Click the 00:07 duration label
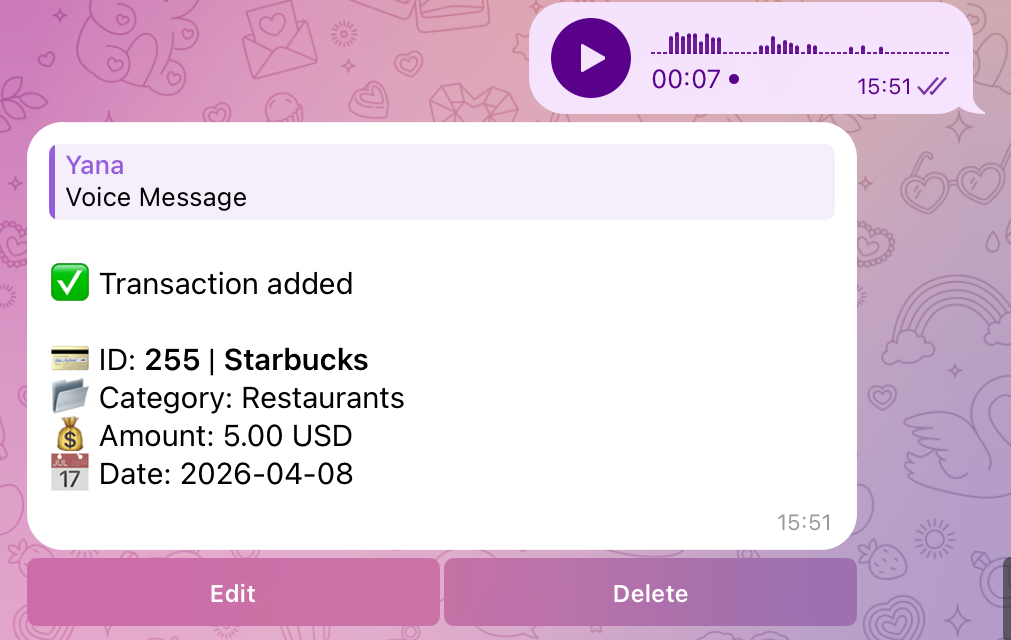 pyautogui.click(x=684, y=77)
